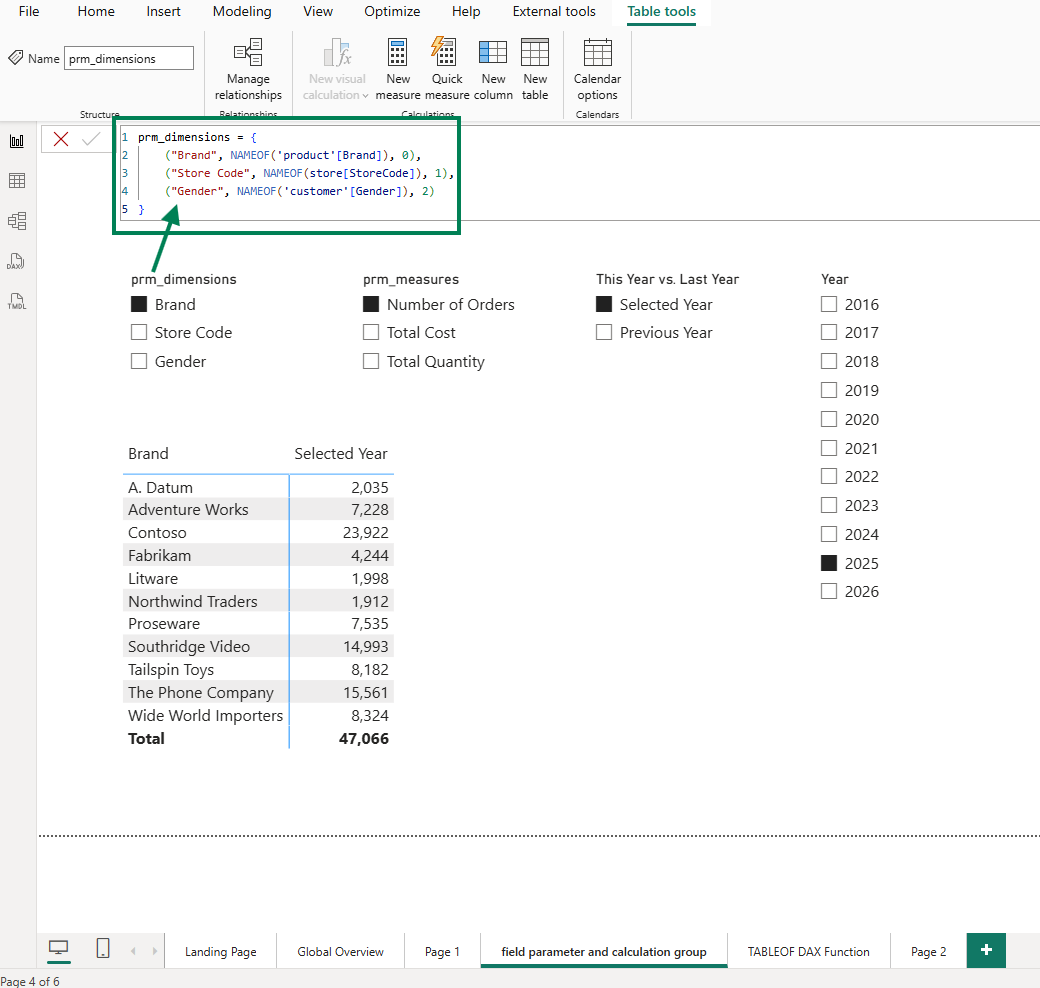Viewport: 1040px width, 988px height.
Task: Select desktop layout icon
Action: 58,949
